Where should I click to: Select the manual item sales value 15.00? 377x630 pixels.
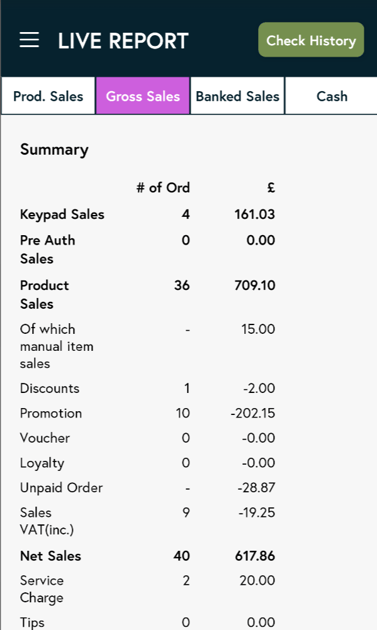pos(258,329)
